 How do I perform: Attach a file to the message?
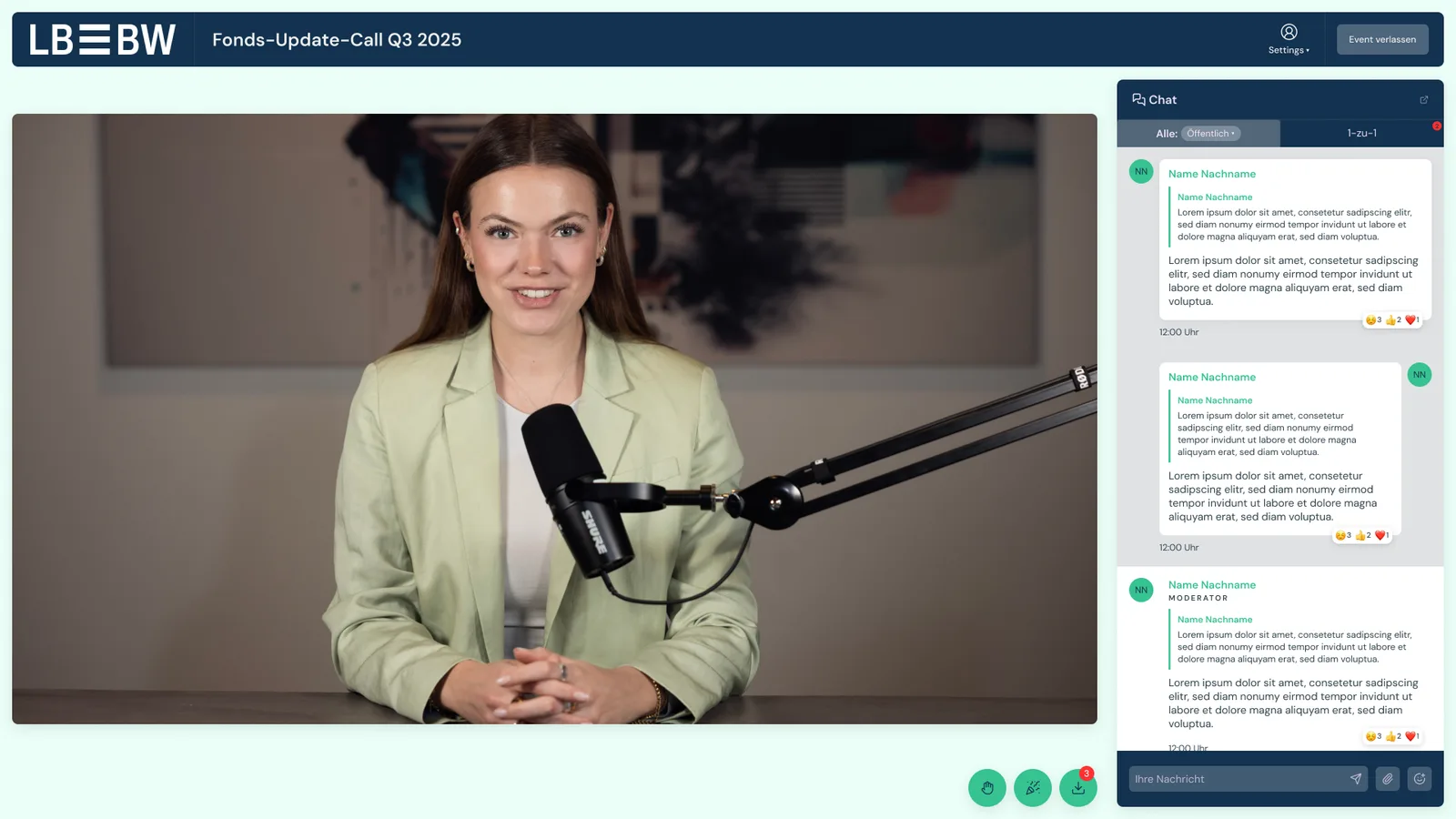(1388, 779)
